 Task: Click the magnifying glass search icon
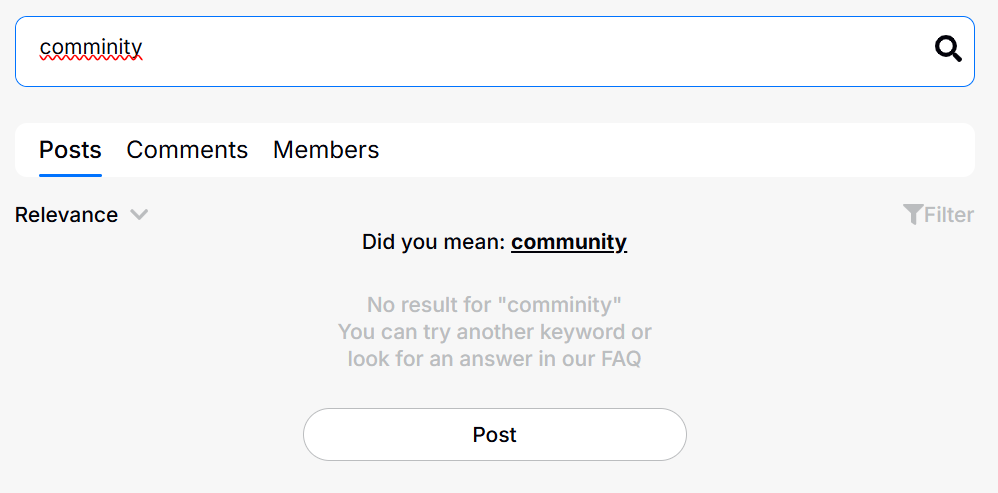(x=947, y=49)
